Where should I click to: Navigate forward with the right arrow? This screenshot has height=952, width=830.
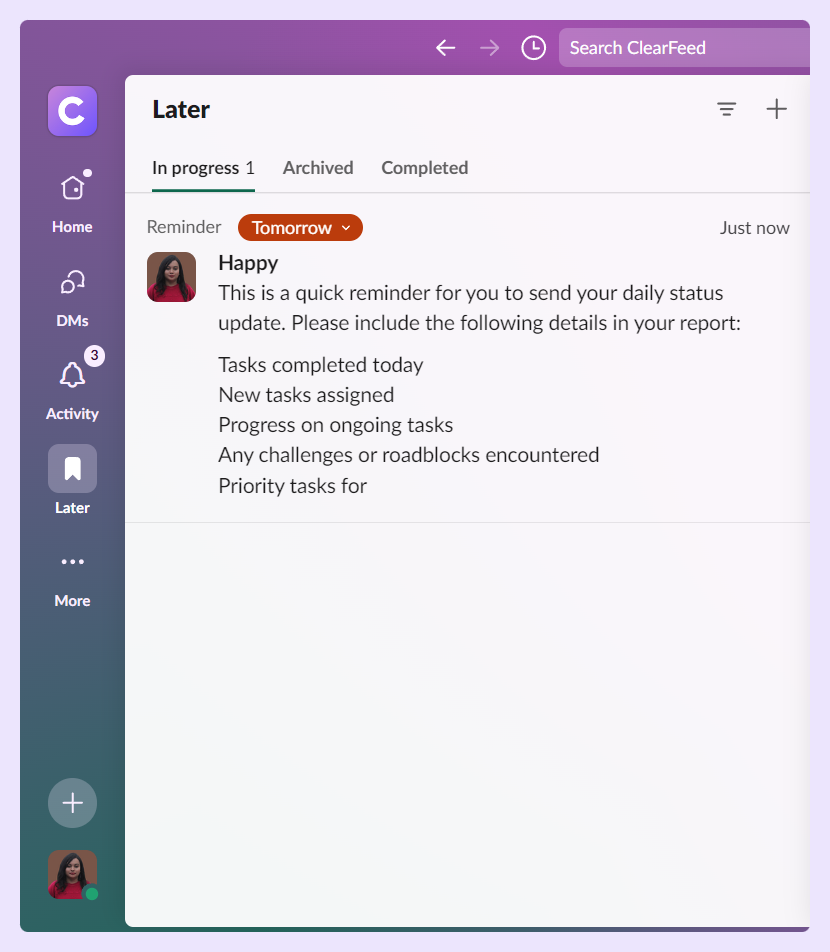(x=489, y=48)
